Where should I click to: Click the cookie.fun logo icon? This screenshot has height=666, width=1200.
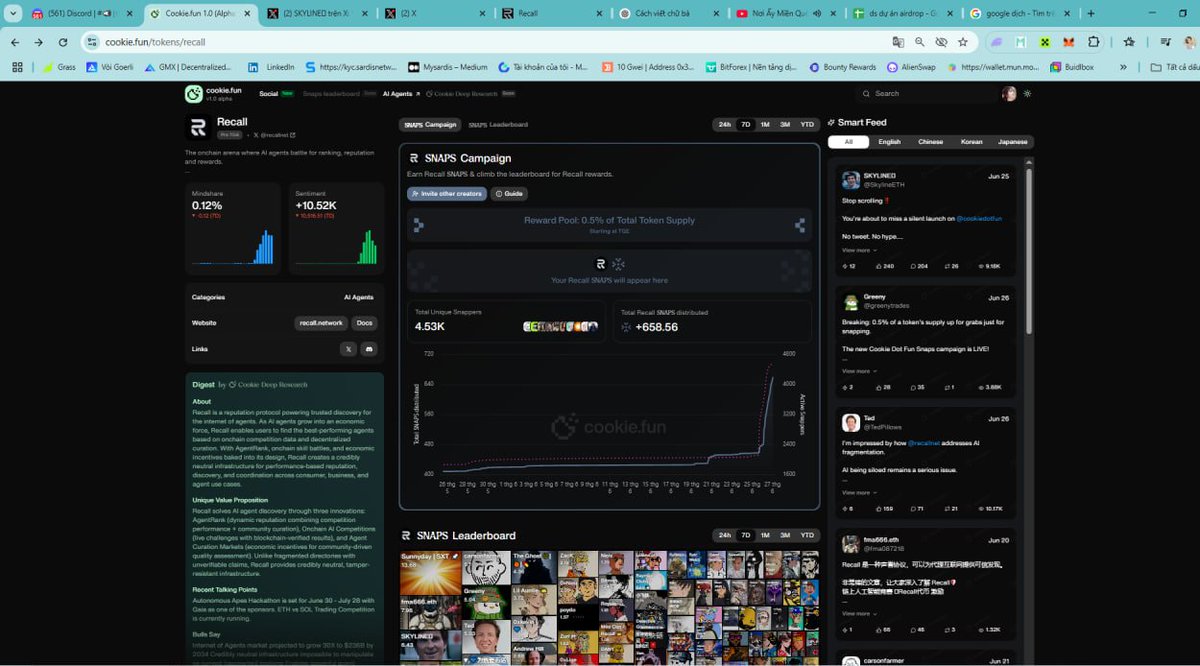(x=194, y=94)
